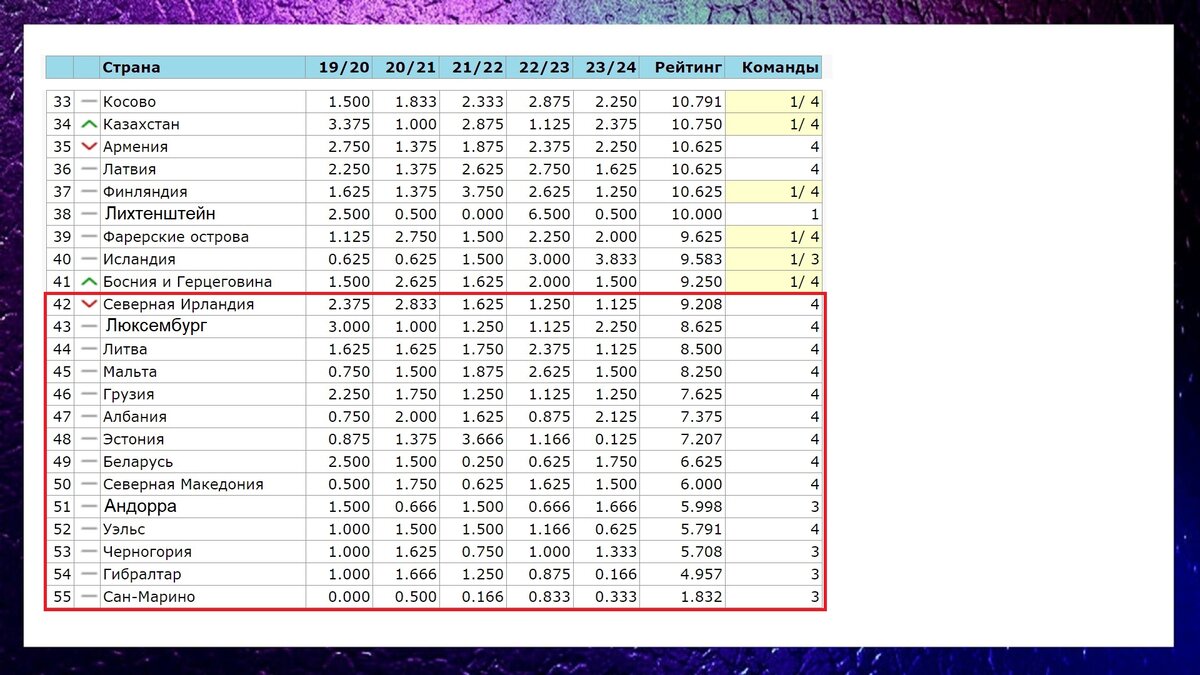Click the country name Уэльс
The height and width of the screenshot is (675, 1200).
[x=126, y=530]
